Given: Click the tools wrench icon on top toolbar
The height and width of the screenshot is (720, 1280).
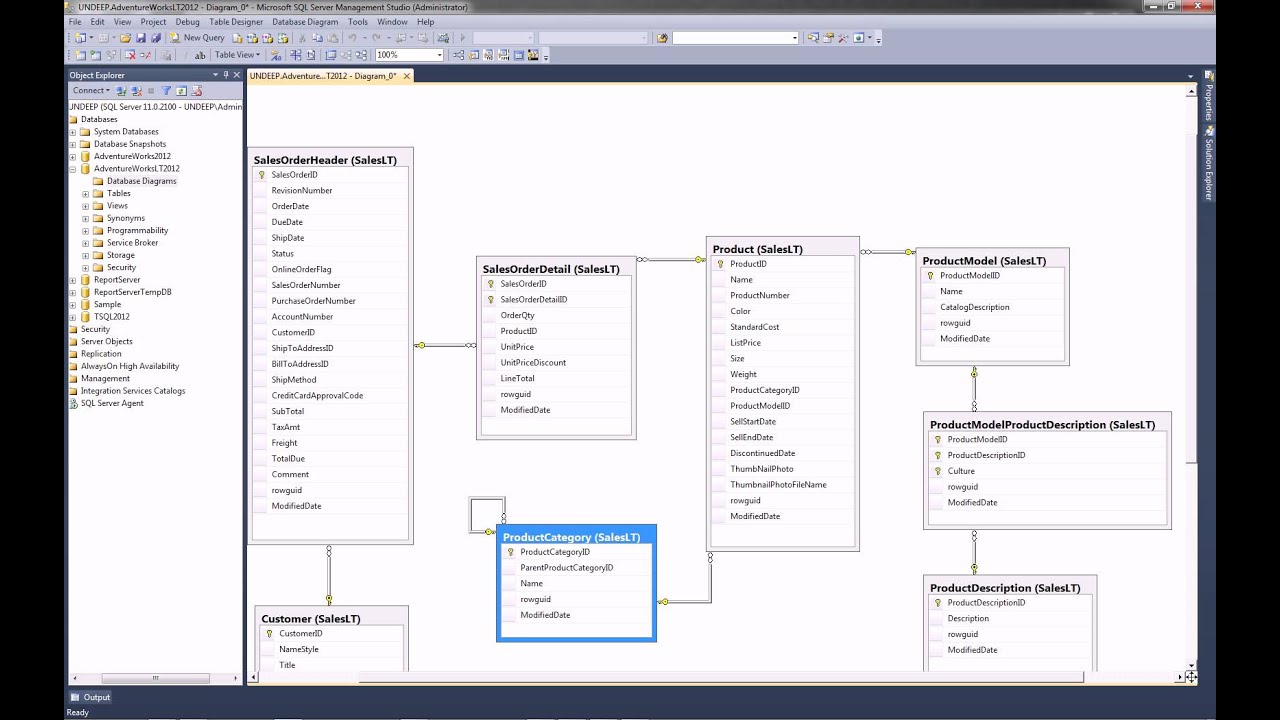Looking at the screenshot, I should point(843,38).
